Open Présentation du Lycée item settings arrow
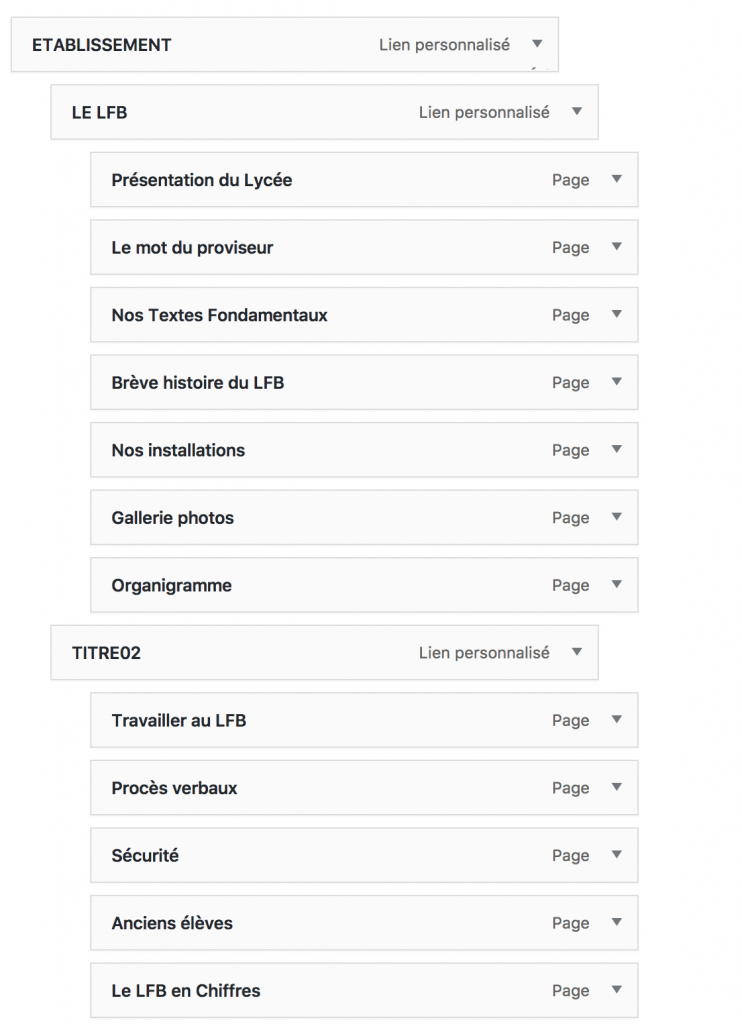The width and height of the screenshot is (742, 1024). [x=617, y=180]
